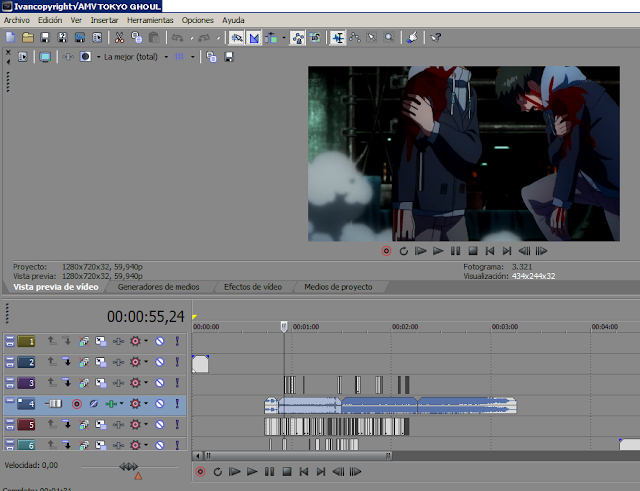640x491 pixels.
Task: Arm audio track 4 for recording
Action: point(76,404)
